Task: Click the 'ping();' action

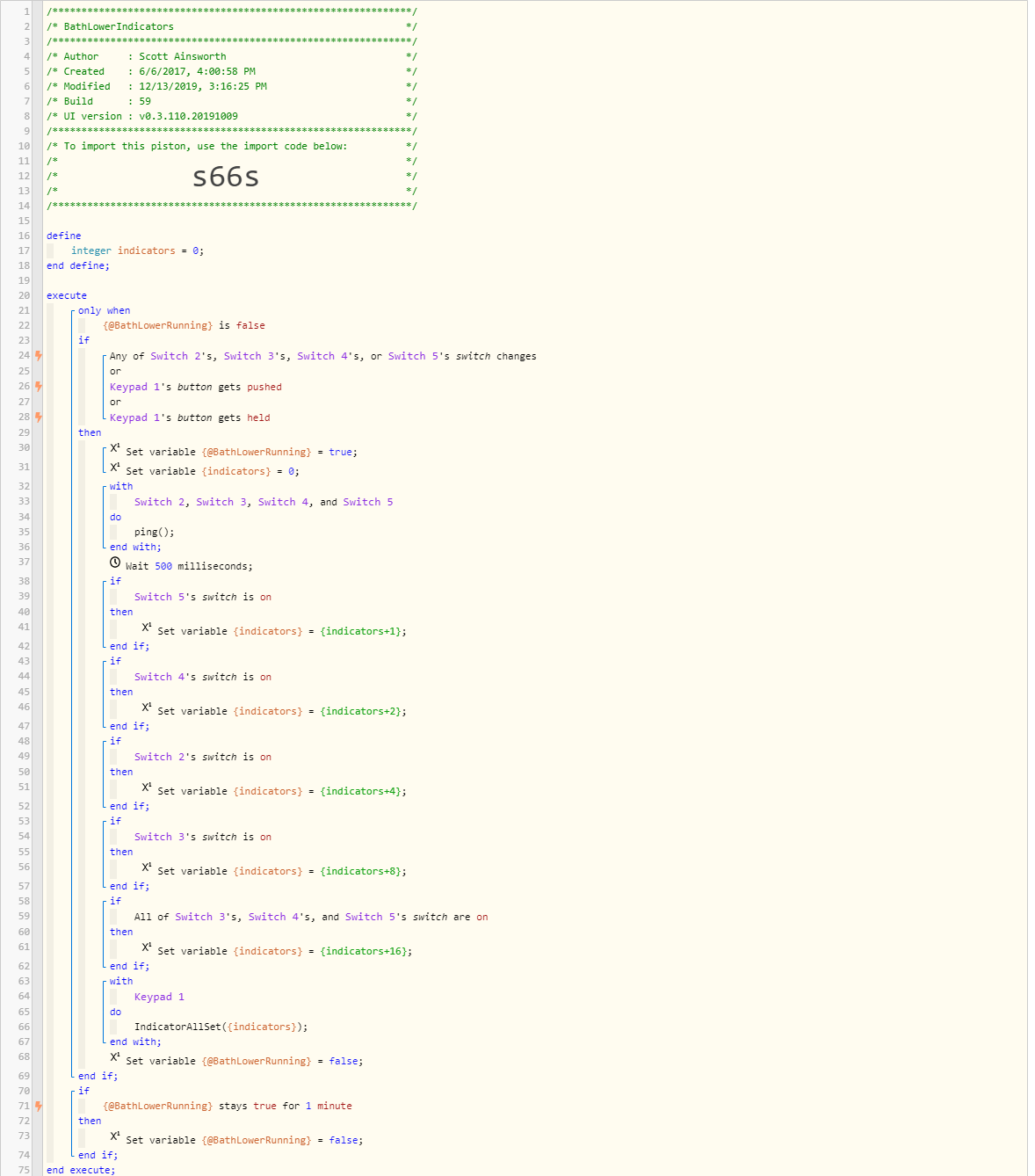Action: tap(155, 532)
